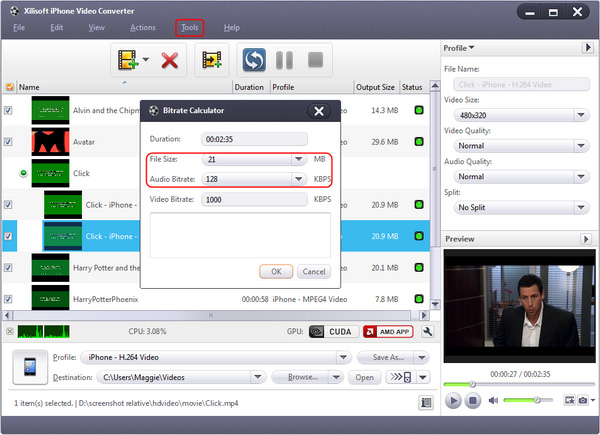Image resolution: width=600 pixels, height=435 pixels.
Task: Click the Stop toolbar icon
Action: (315, 60)
